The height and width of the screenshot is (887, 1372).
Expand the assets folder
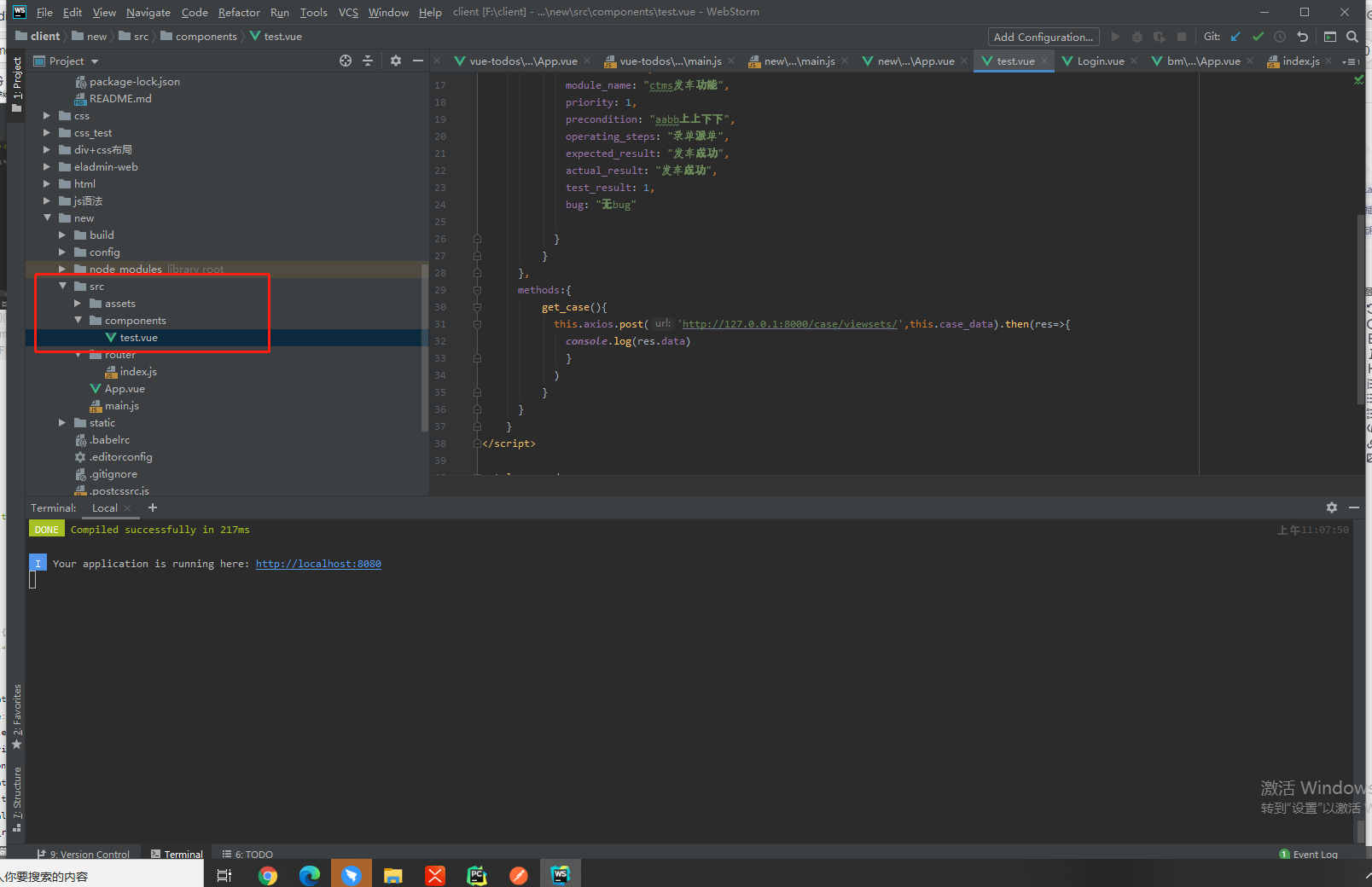pyautogui.click(x=78, y=304)
